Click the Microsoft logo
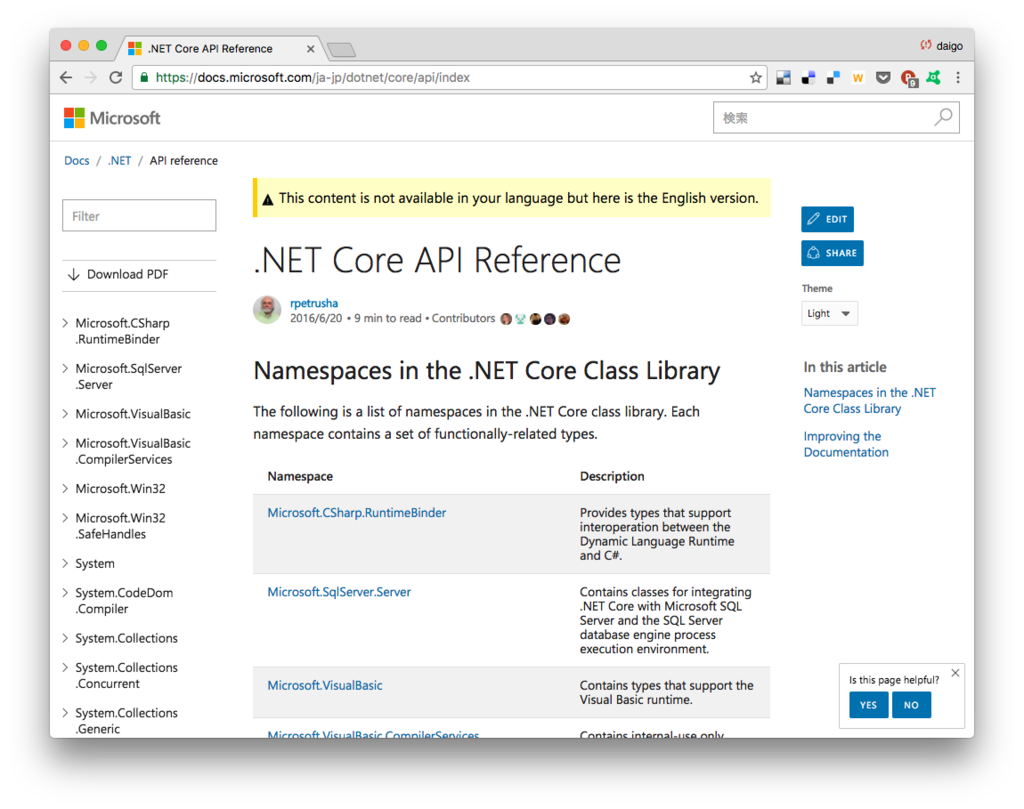This screenshot has height=809, width=1024. coord(112,118)
